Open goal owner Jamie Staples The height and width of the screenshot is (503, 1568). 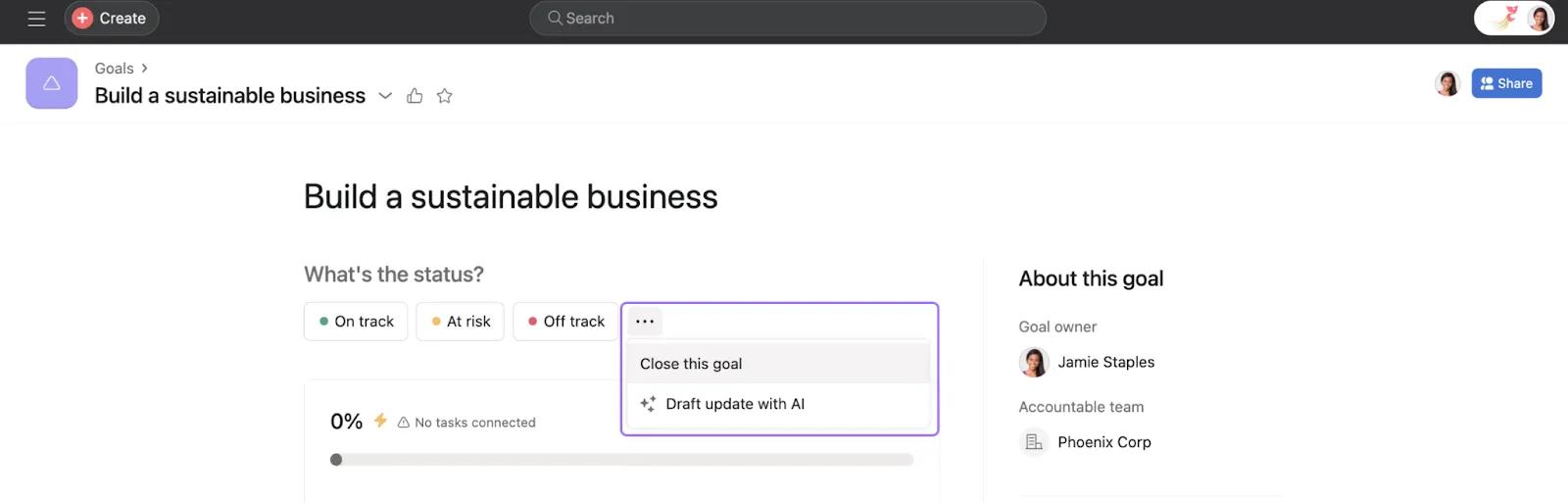1104,363
